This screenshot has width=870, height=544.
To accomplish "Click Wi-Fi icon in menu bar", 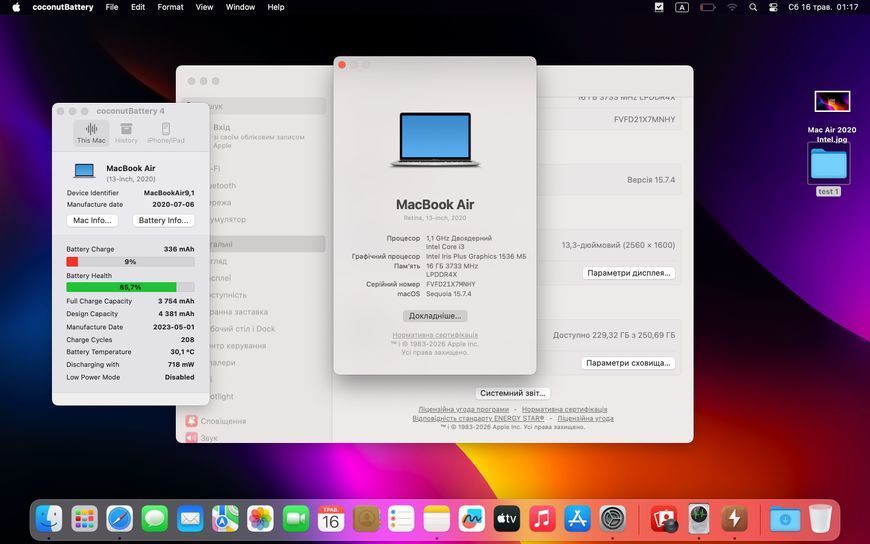I will [732, 7].
